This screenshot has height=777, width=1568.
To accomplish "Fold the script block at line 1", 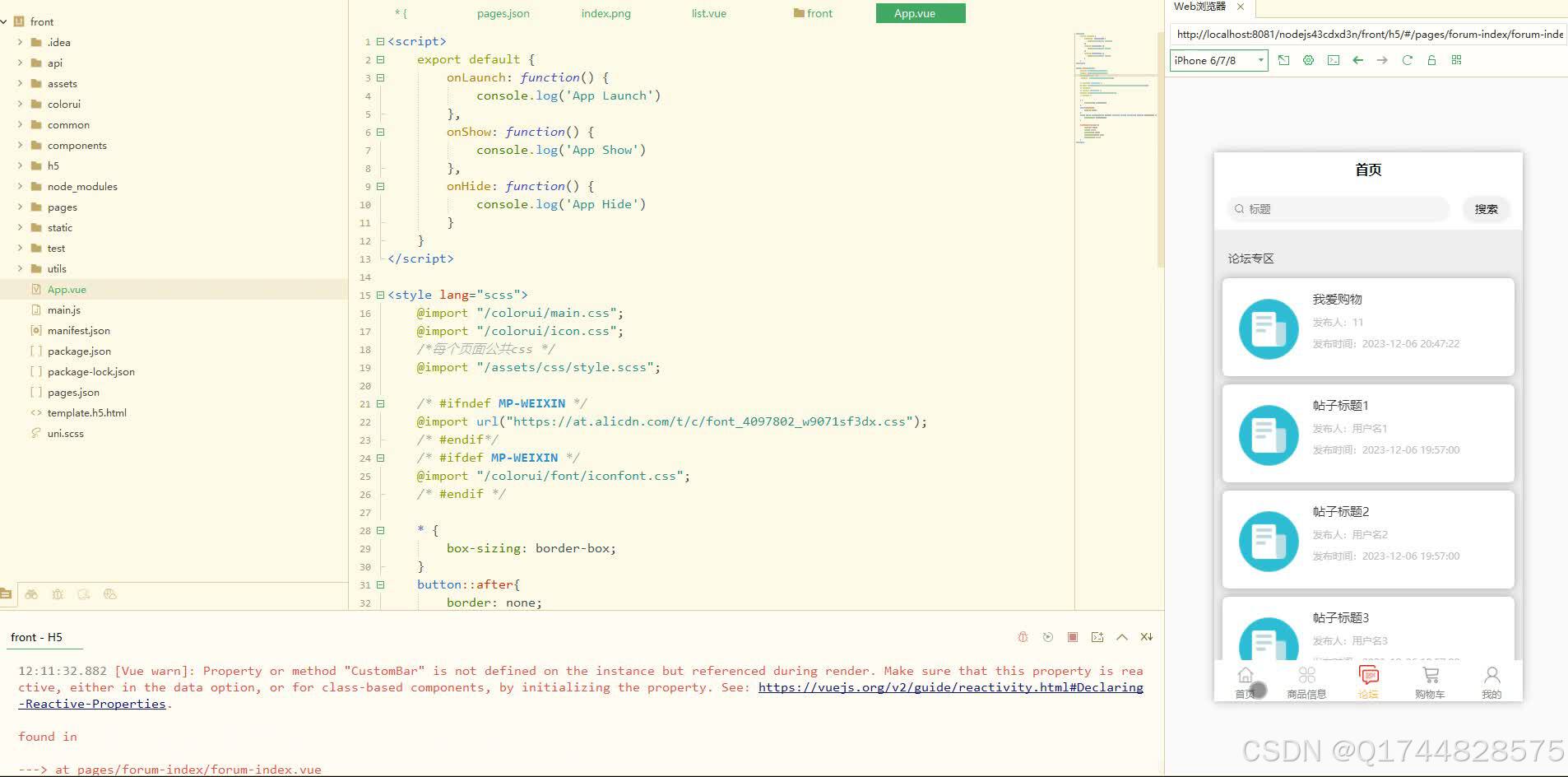I will click(x=380, y=41).
